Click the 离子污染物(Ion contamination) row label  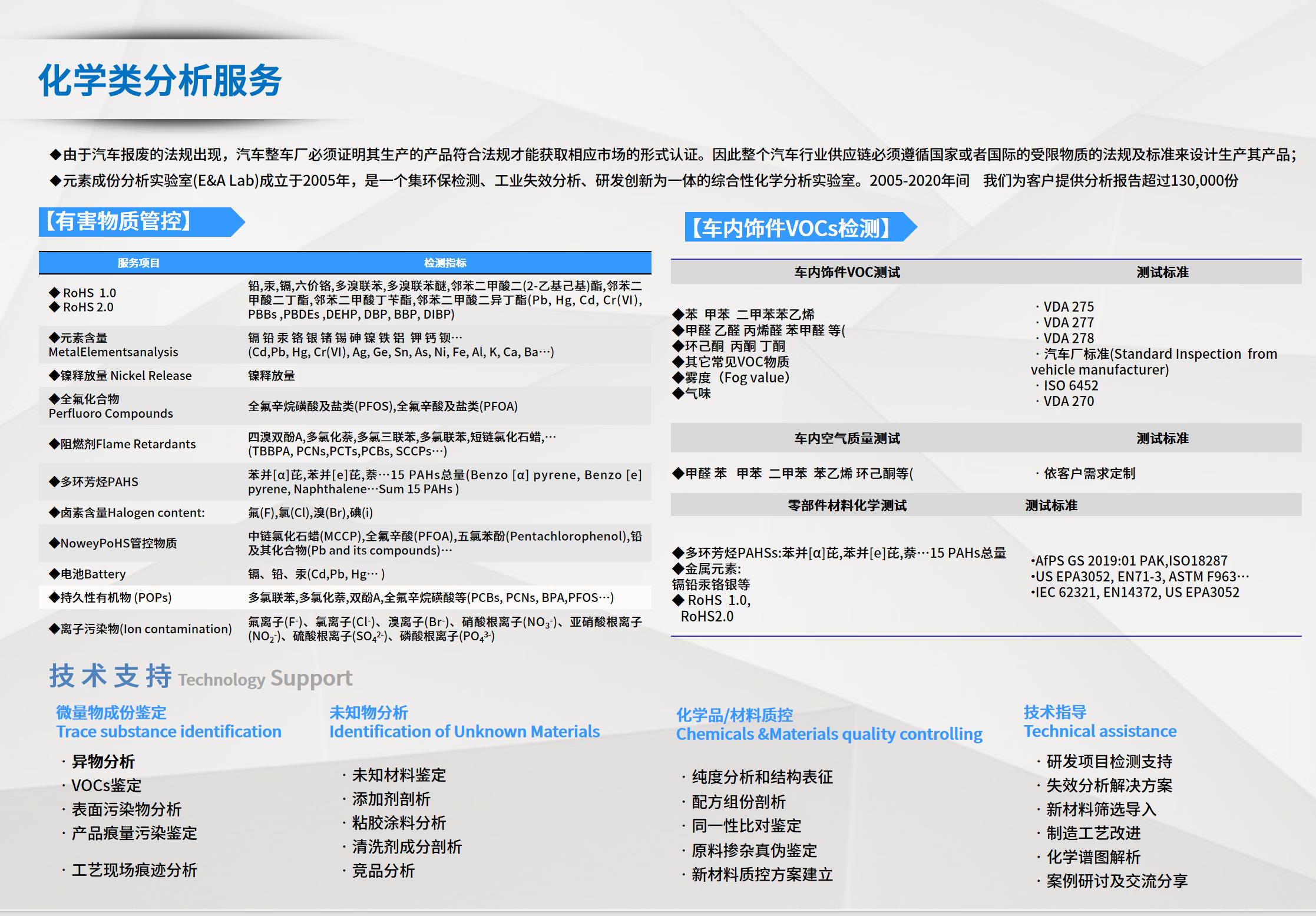pos(140,629)
